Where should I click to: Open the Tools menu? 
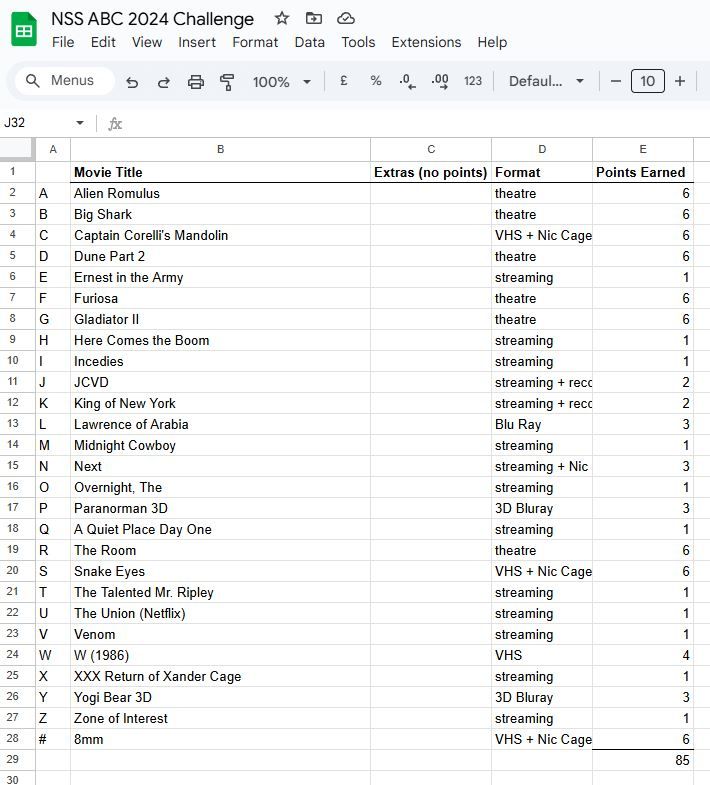pos(358,42)
